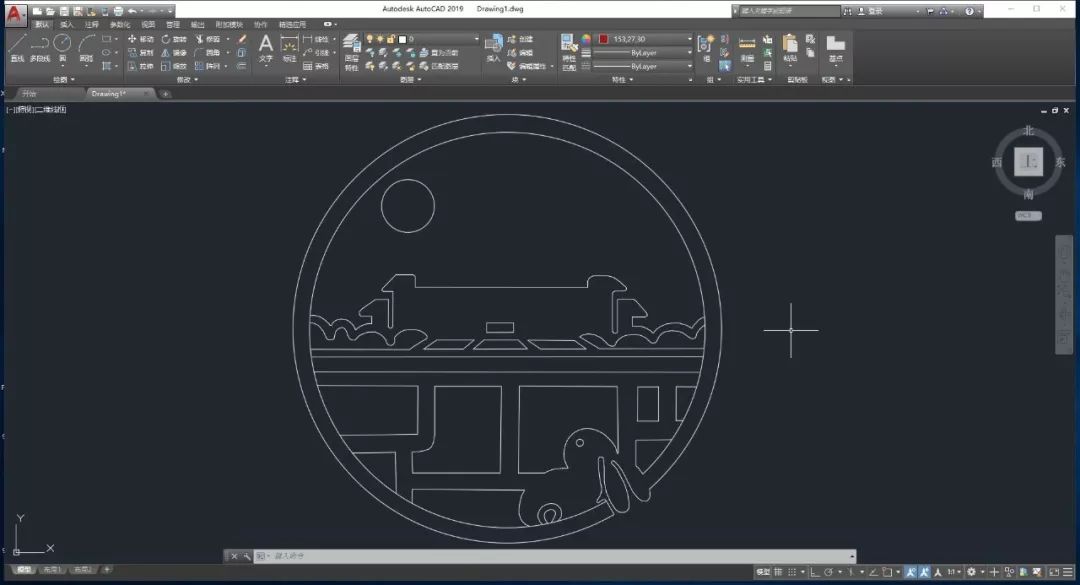Expand the 绘图 (Draw) panel flyout
The width and height of the screenshot is (1080, 585).
62,79
